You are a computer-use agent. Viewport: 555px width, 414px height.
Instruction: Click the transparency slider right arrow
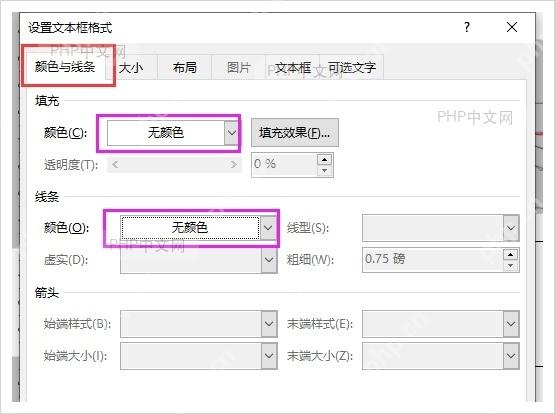[x=233, y=165]
